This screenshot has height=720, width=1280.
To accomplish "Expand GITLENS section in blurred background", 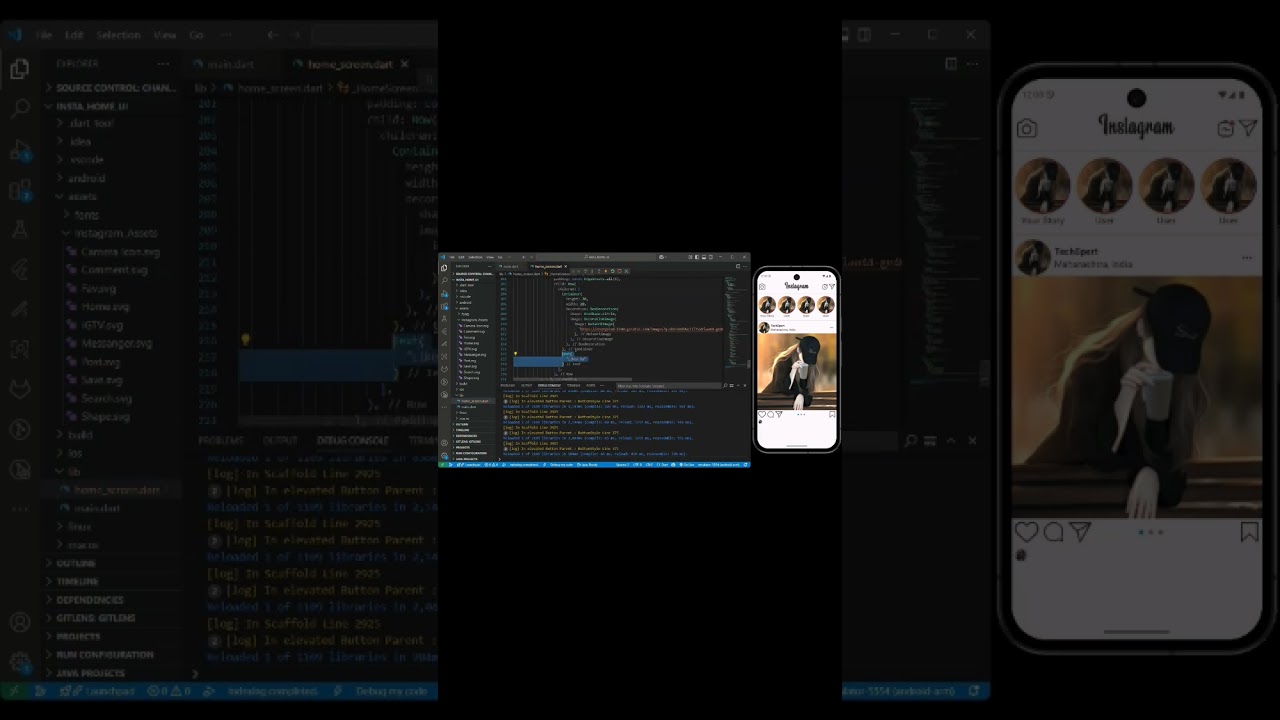I will [x=112, y=618].
